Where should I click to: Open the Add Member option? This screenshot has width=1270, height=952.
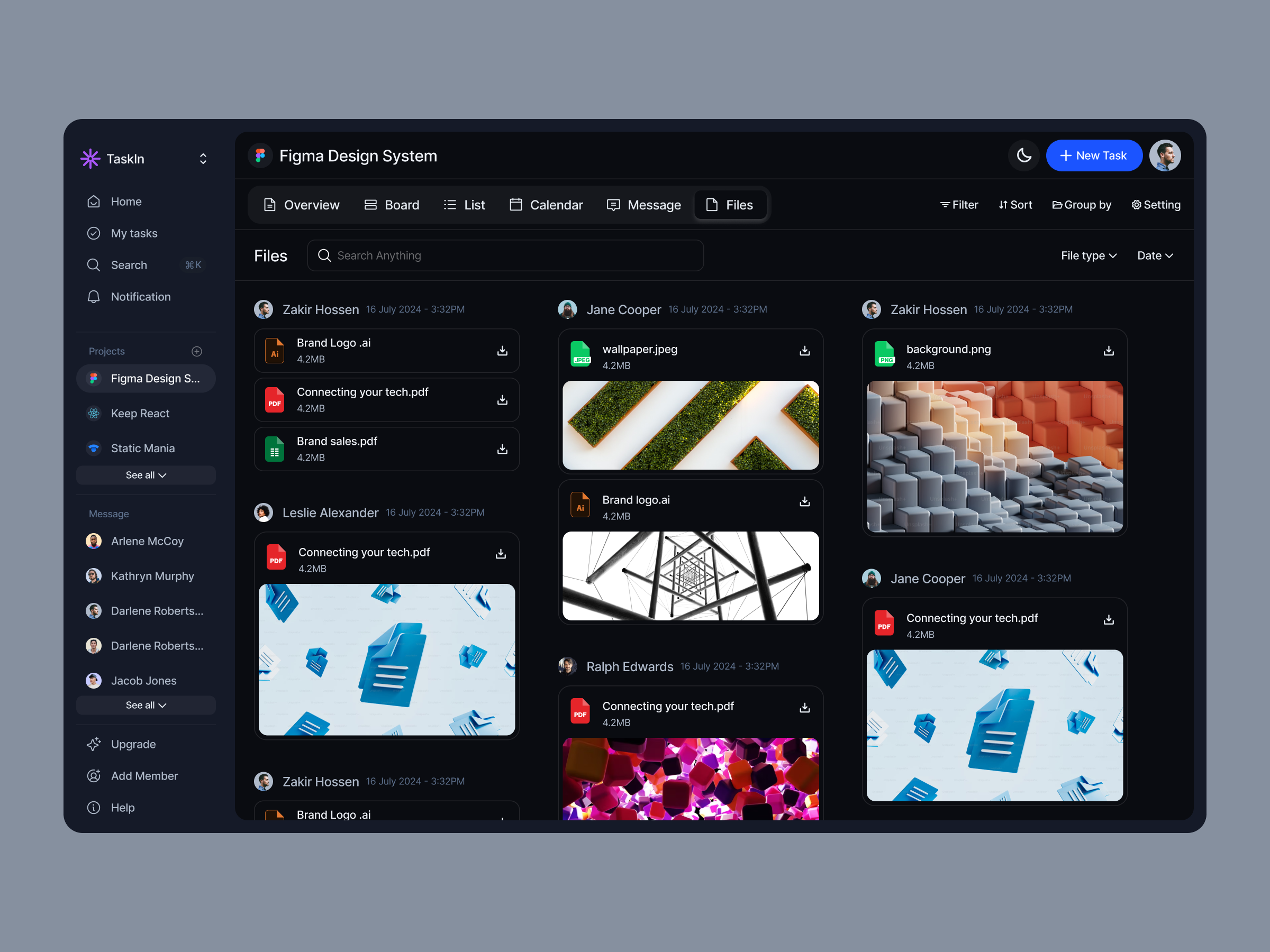144,775
